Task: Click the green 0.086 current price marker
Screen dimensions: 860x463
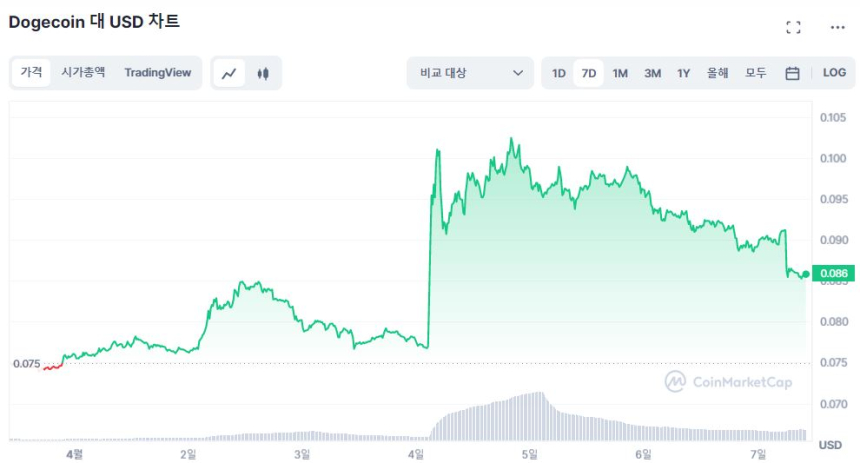Action: (x=832, y=273)
